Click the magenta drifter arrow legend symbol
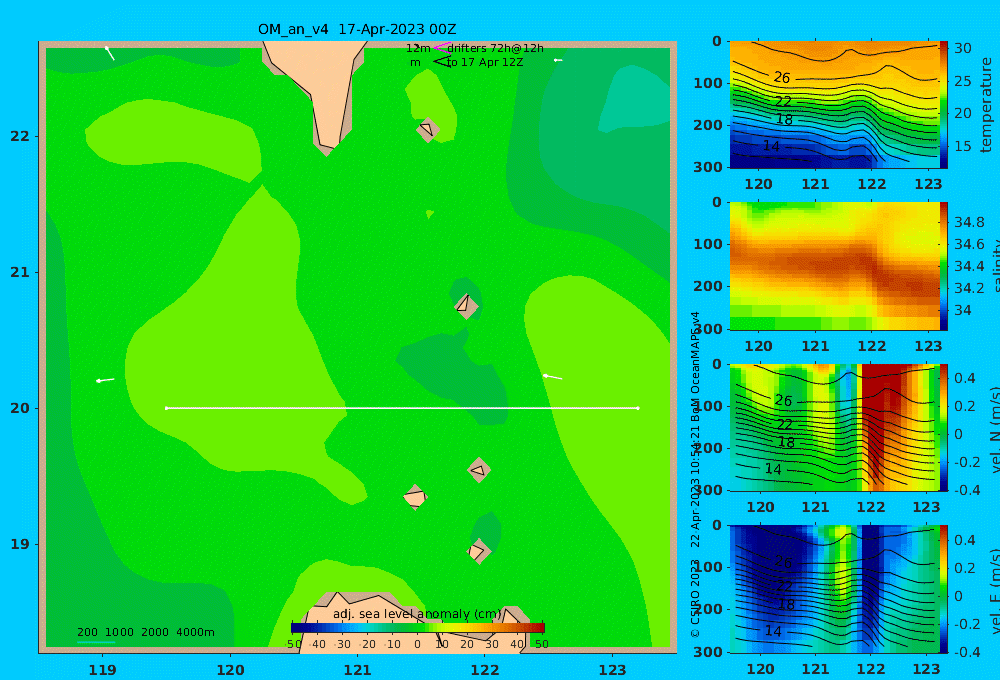This screenshot has height=680, width=1000. pos(442,47)
